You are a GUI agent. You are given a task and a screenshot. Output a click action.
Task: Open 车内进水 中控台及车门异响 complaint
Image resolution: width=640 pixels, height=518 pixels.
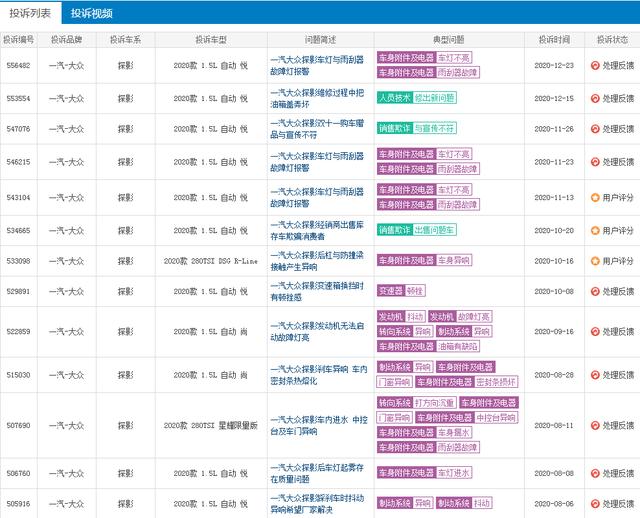(319, 425)
